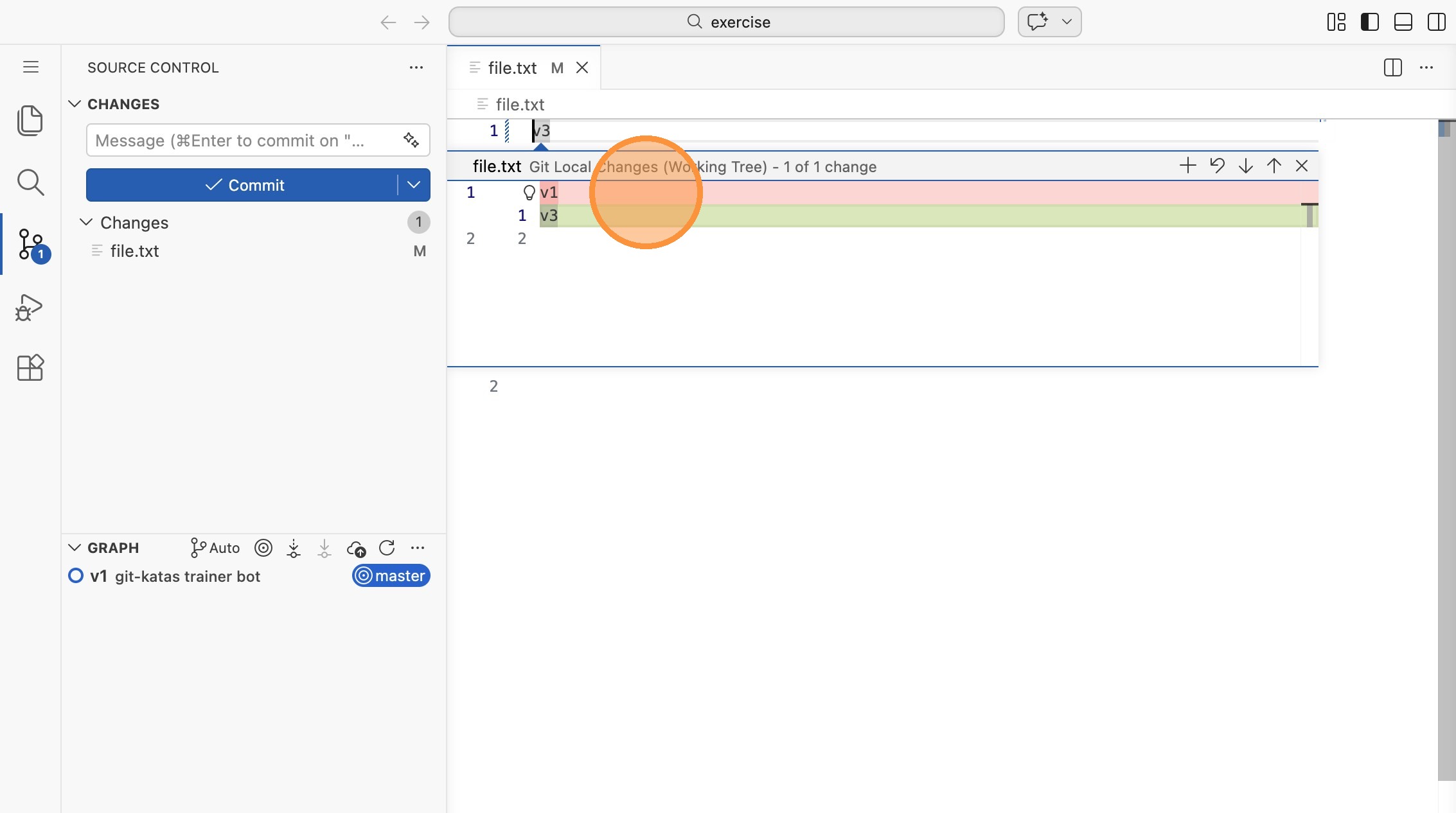Image resolution: width=1456 pixels, height=813 pixels.
Task: Generate commit message with sparkle icon
Action: 411,140
